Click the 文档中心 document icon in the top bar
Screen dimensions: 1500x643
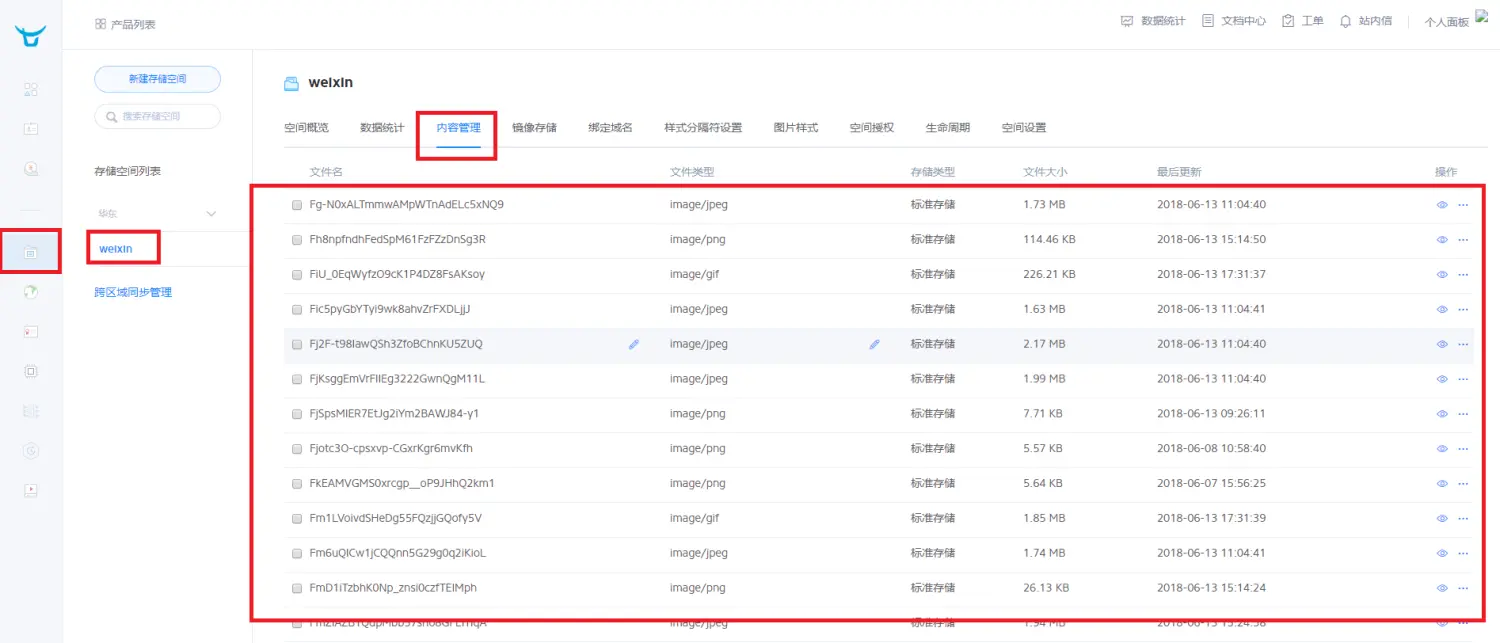click(x=1208, y=20)
